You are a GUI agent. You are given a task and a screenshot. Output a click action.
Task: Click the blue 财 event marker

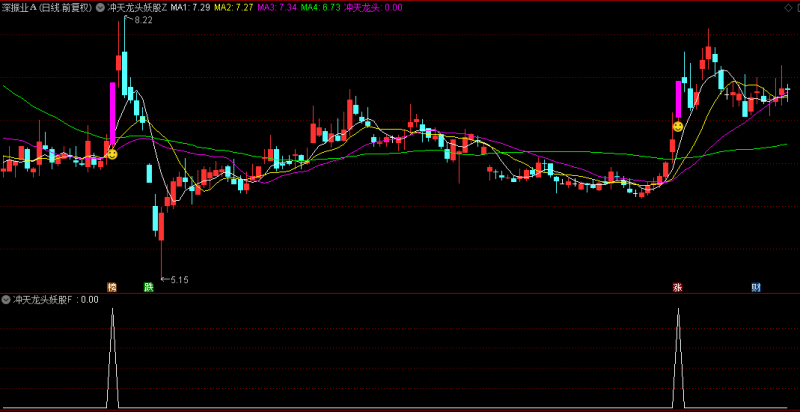coord(756,287)
